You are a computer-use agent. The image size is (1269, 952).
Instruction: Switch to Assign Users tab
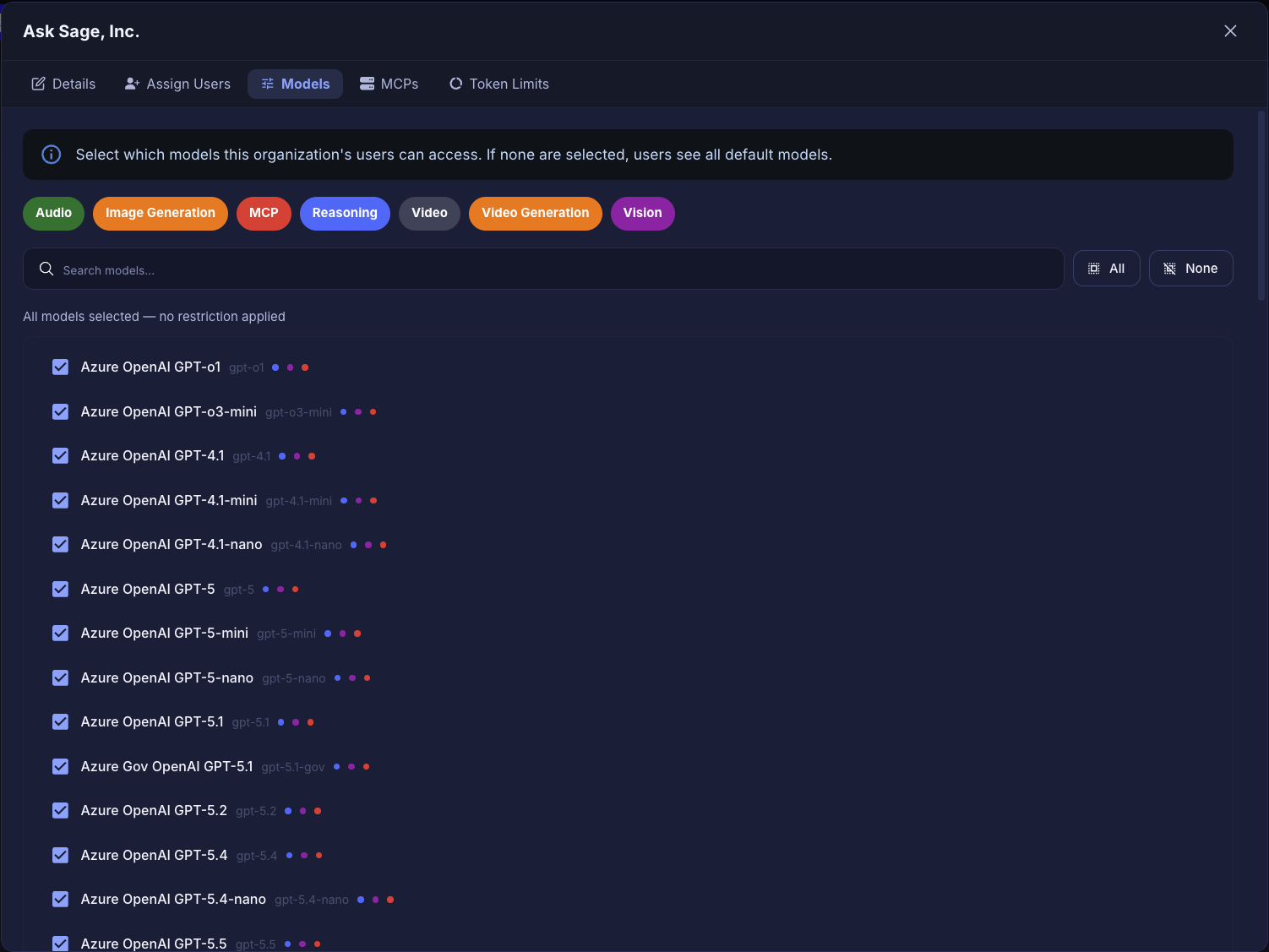(x=177, y=84)
